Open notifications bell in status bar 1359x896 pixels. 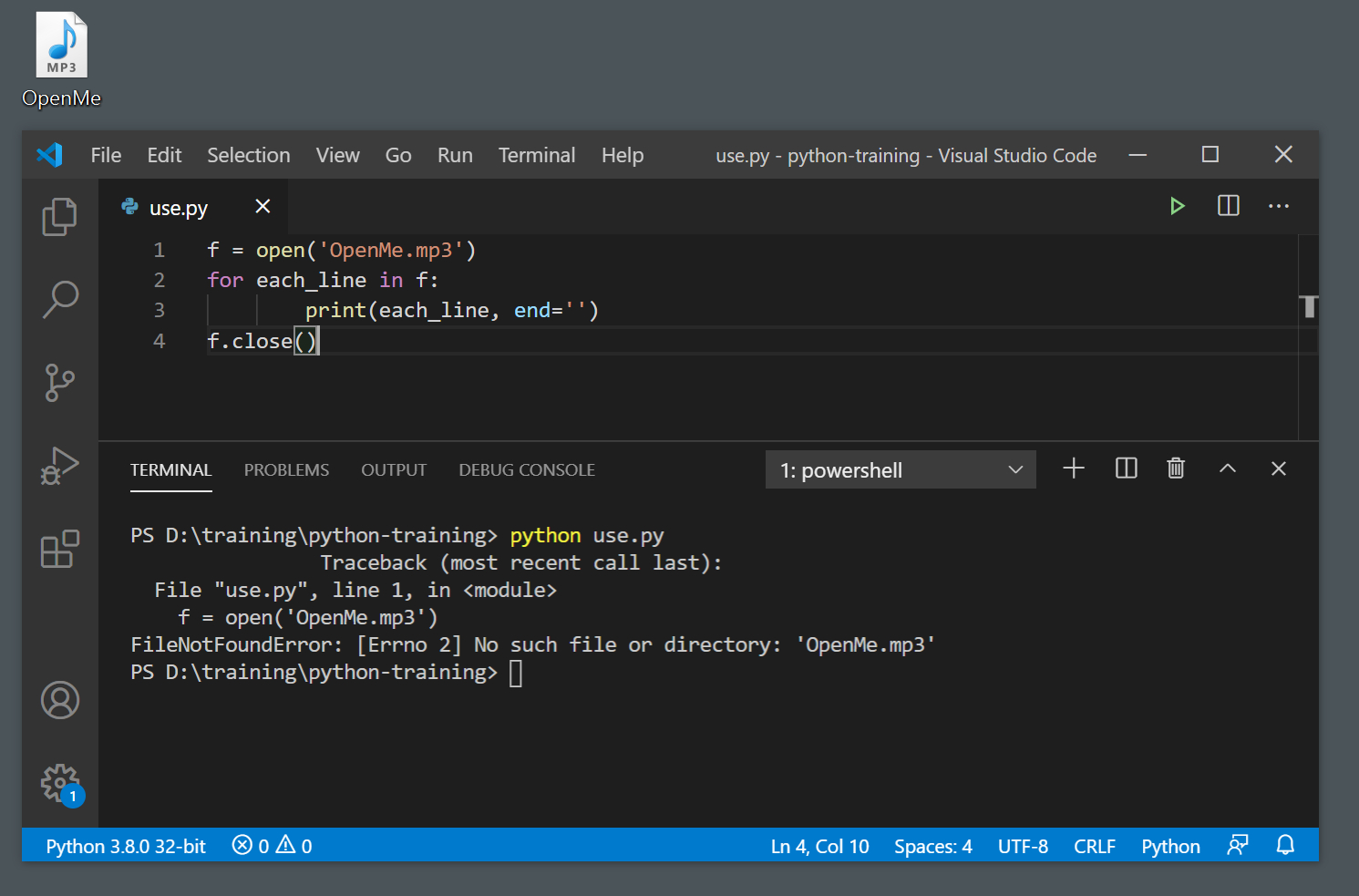(1285, 845)
